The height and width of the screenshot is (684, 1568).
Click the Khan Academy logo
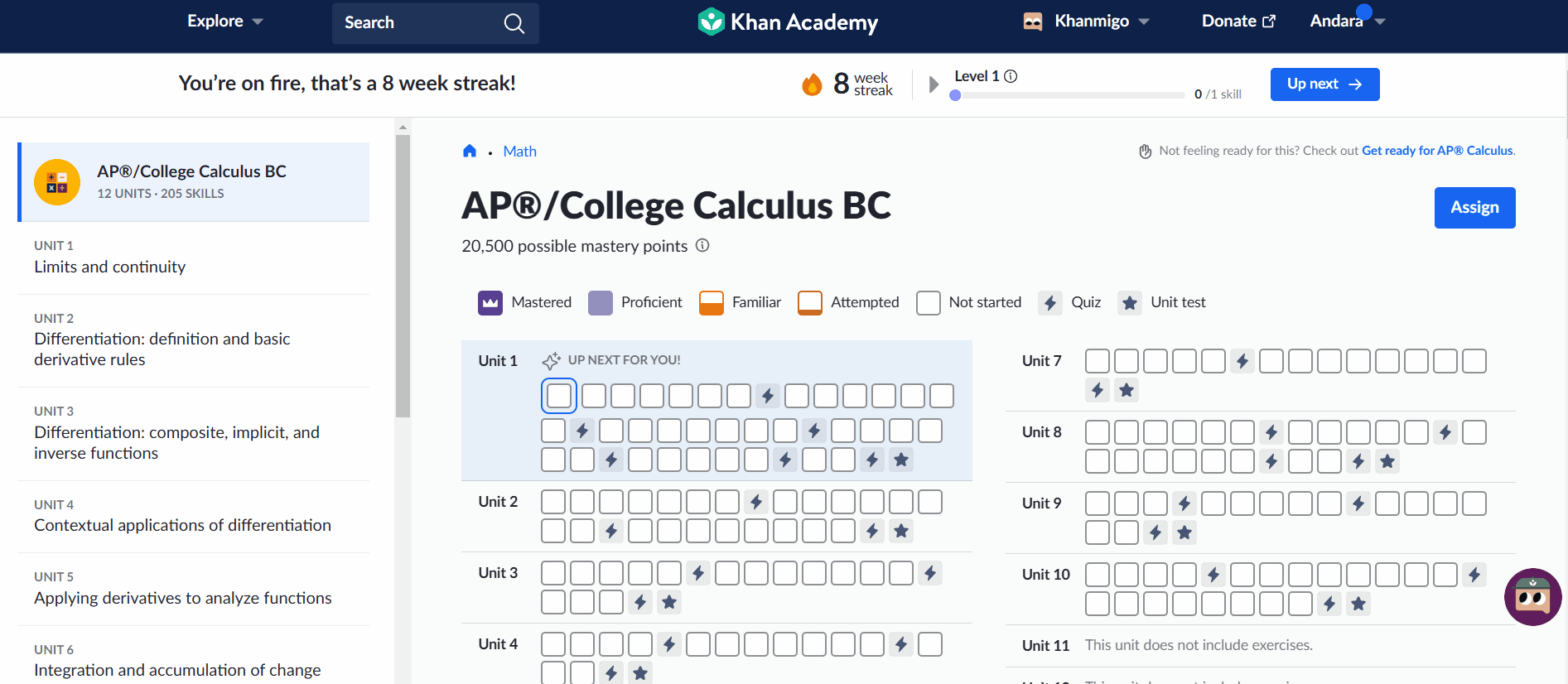point(788,22)
